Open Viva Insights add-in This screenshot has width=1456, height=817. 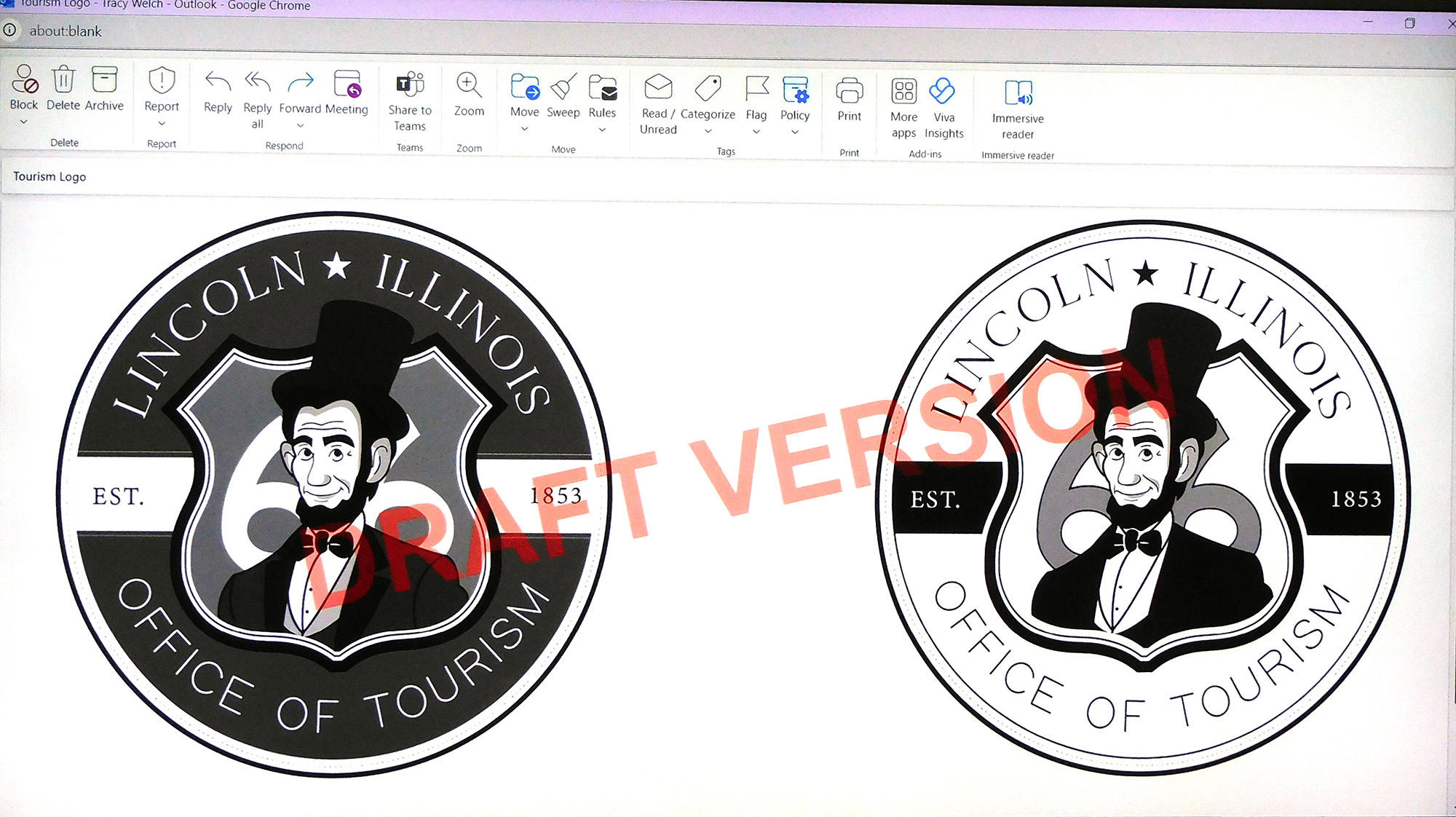(943, 92)
